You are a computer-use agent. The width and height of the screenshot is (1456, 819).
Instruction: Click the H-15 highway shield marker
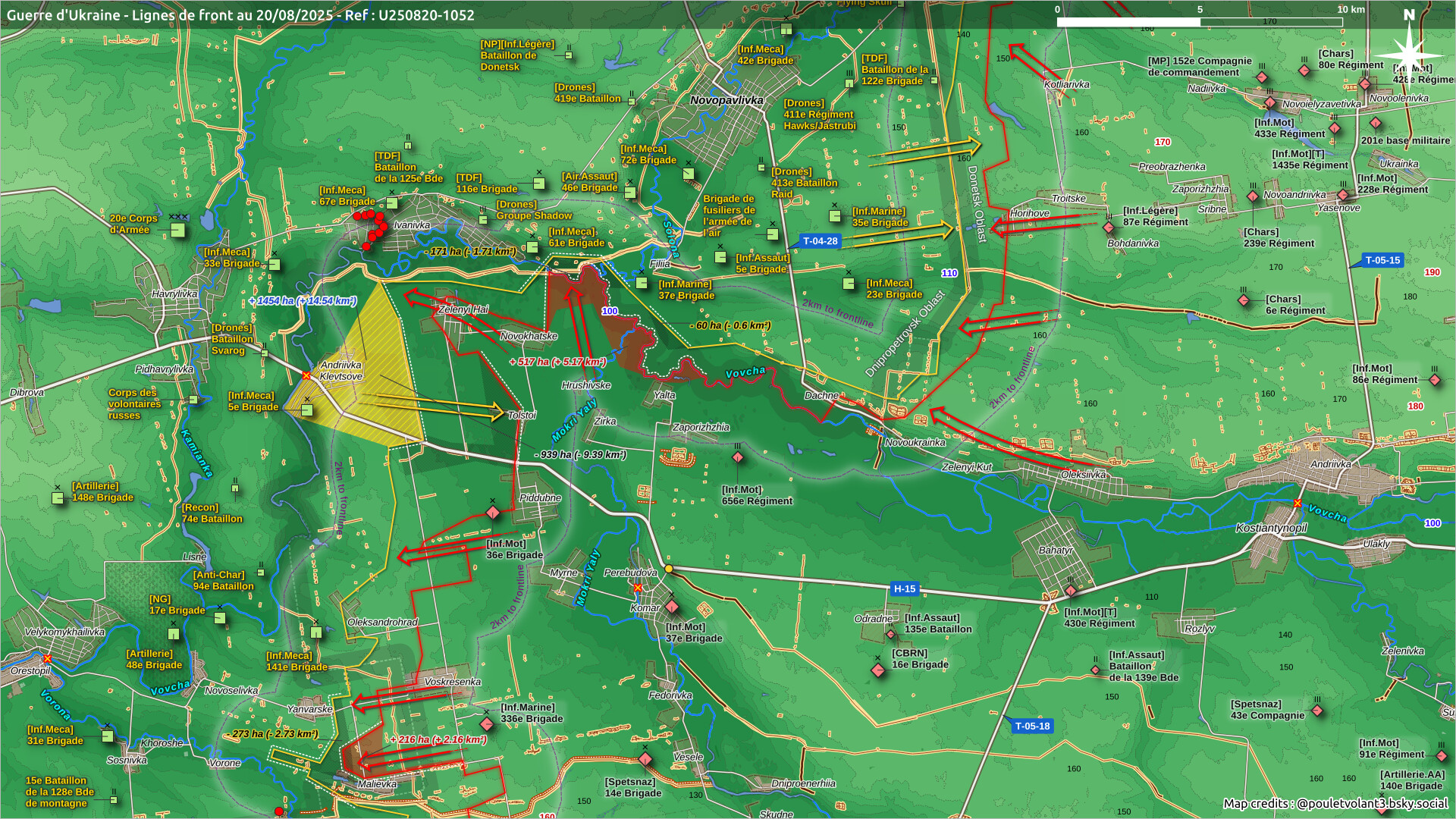tap(904, 588)
